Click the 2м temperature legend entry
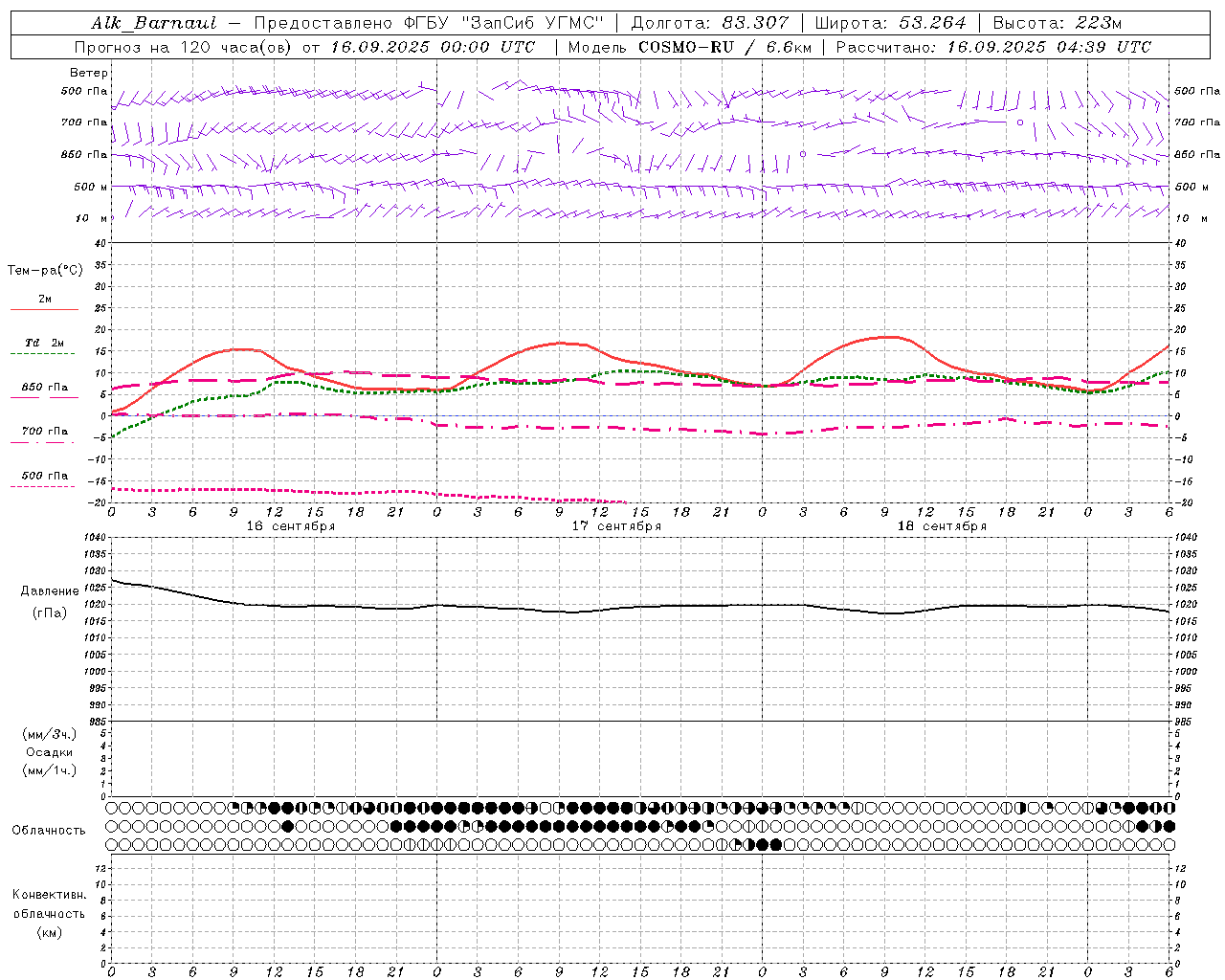 coord(45,300)
